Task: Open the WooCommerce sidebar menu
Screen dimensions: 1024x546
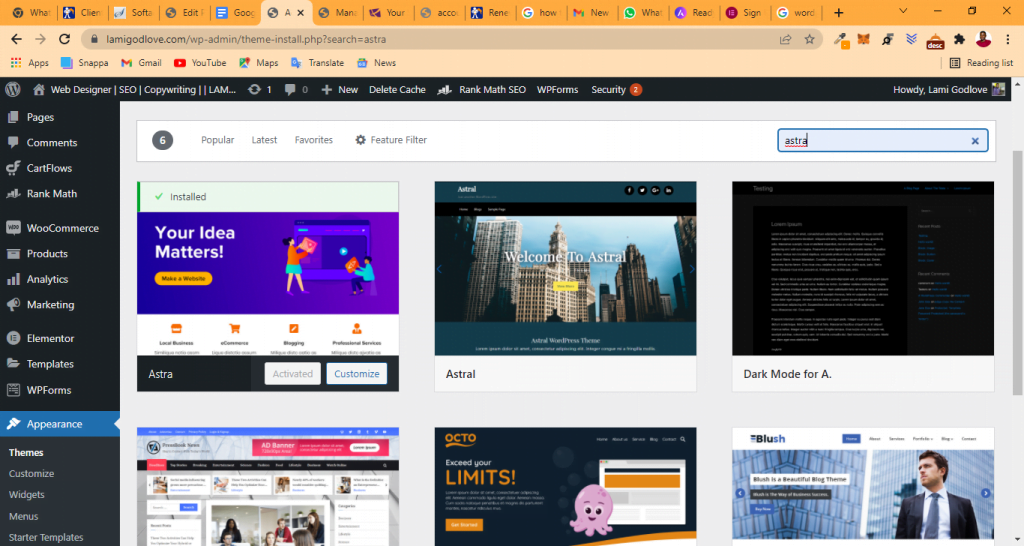Action: [62, 228]
